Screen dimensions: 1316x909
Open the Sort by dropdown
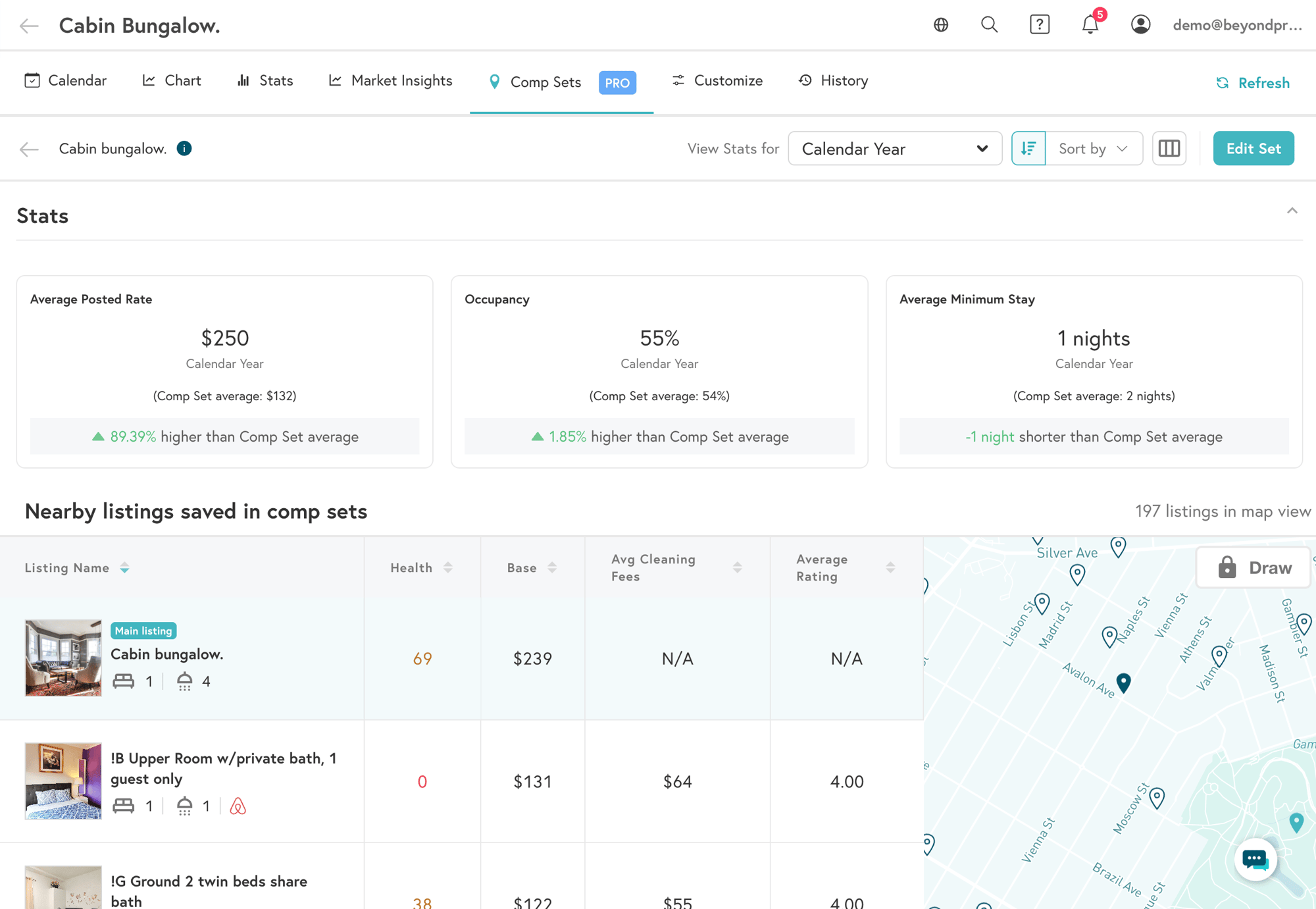[1094, 148]
